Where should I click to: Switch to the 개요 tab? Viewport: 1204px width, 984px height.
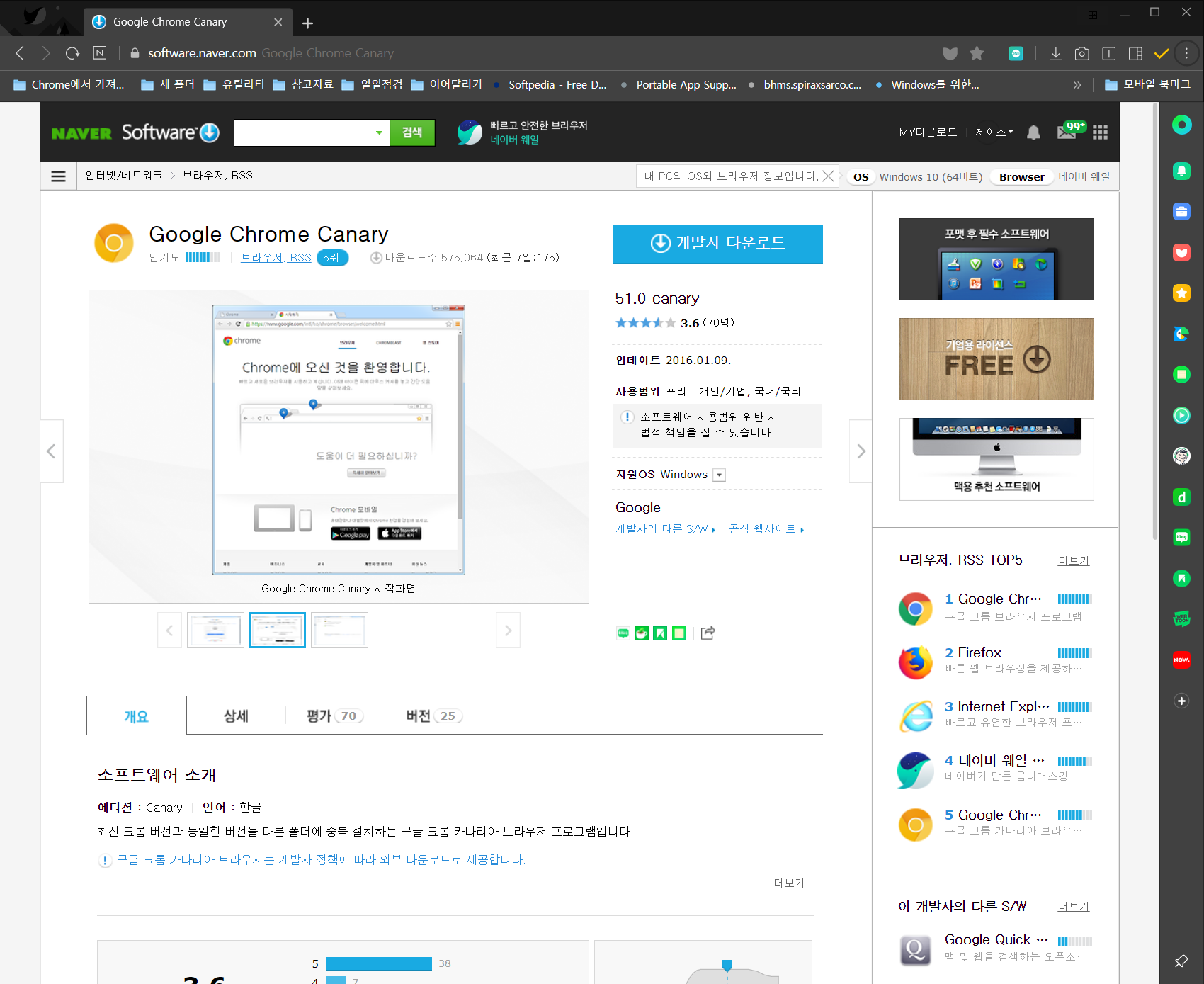click(137, 716)
